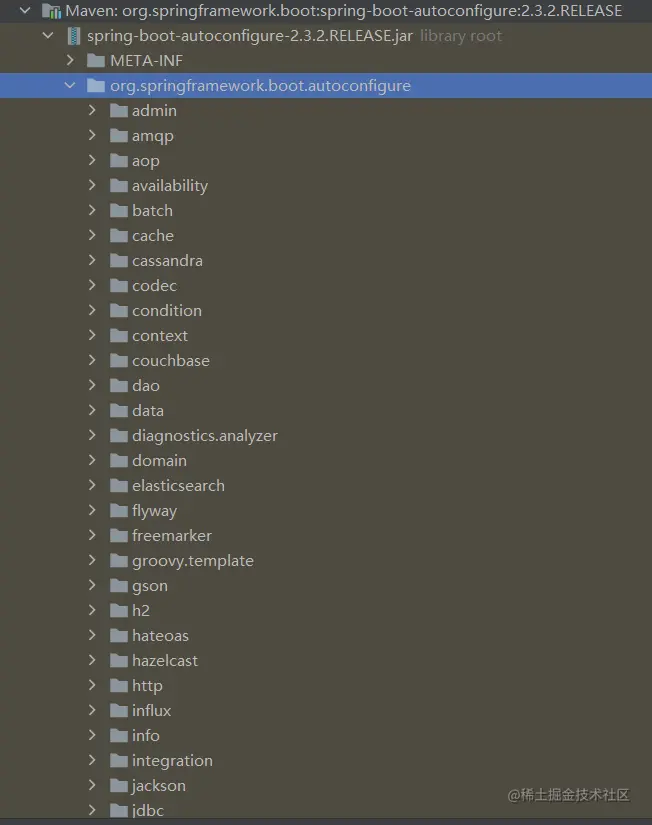Click the couchbase folder icon
This screenshot has height=825, width=652.
coord(119,360)
